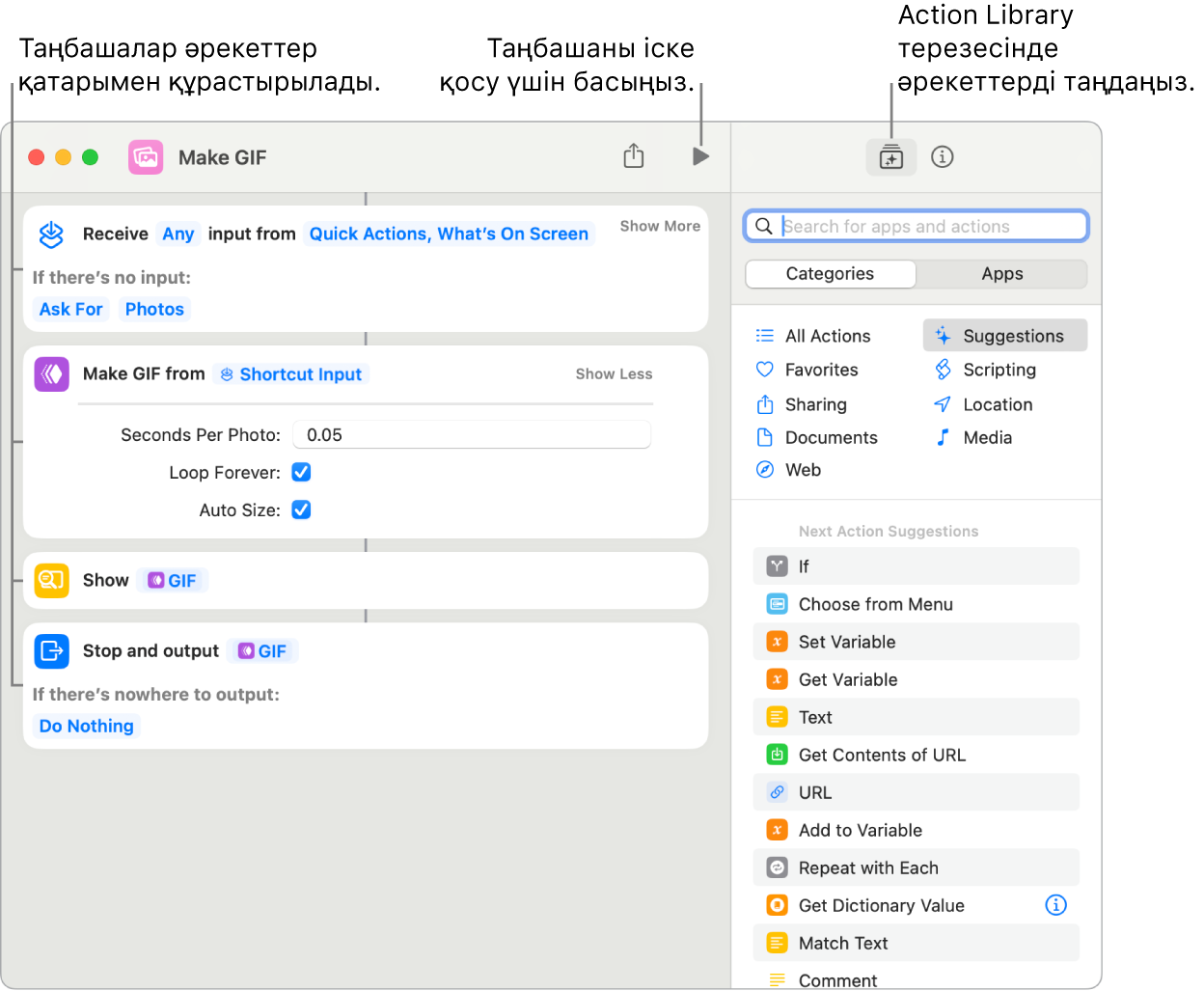The height and width of the screenshot is (991, 1204).
Task: Click the URL action link icon
Action: pyautogui.click(x=778, y=792)
